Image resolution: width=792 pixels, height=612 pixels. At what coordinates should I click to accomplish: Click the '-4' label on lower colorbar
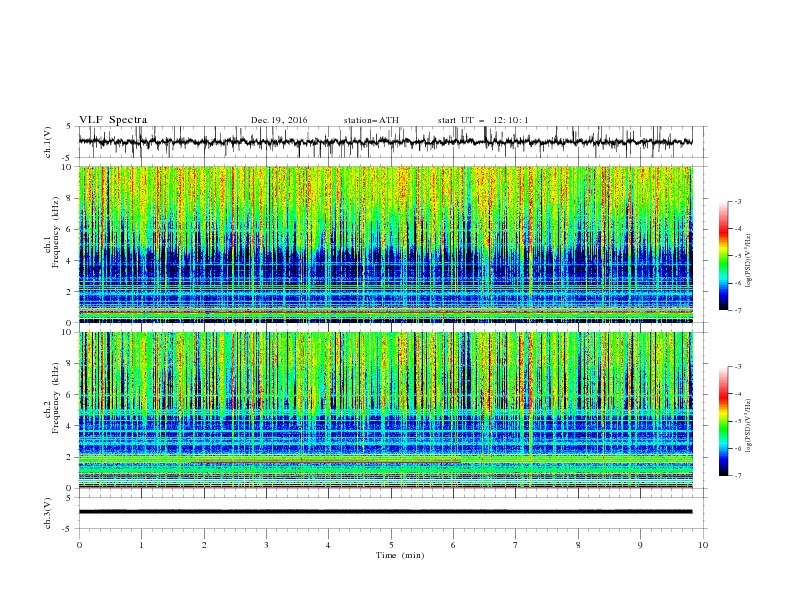coord(738,394)
